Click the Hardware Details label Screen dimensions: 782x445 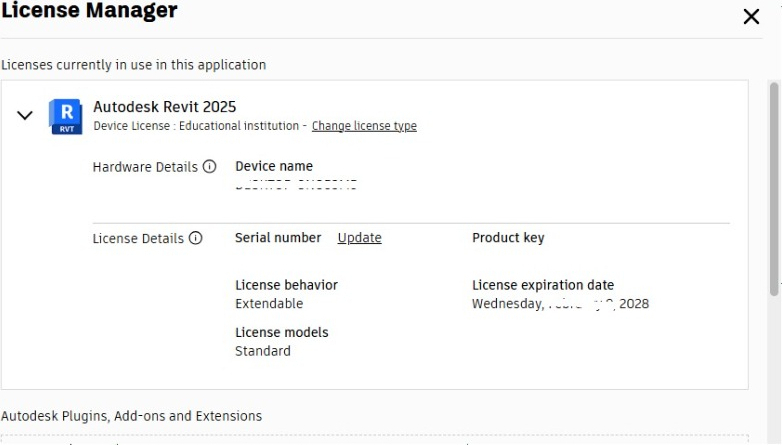tap(145, 167)
